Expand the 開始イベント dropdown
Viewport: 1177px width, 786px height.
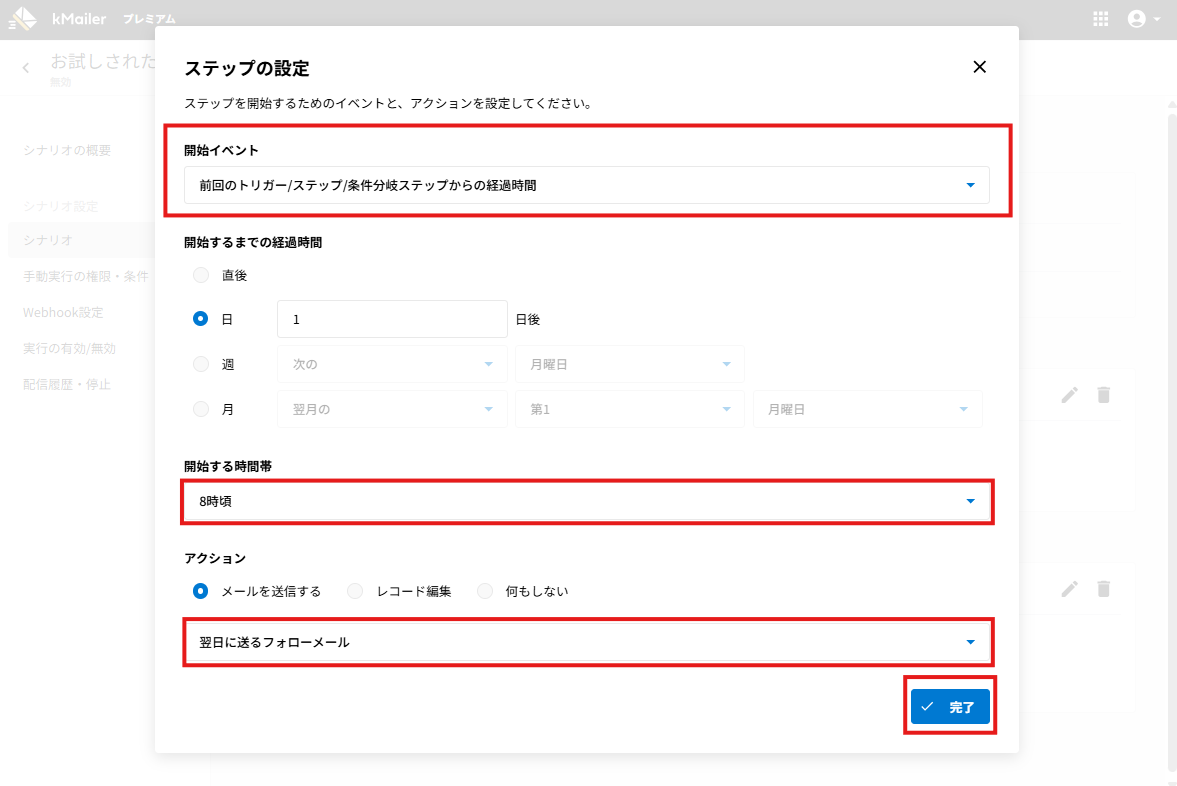[586, 185]
